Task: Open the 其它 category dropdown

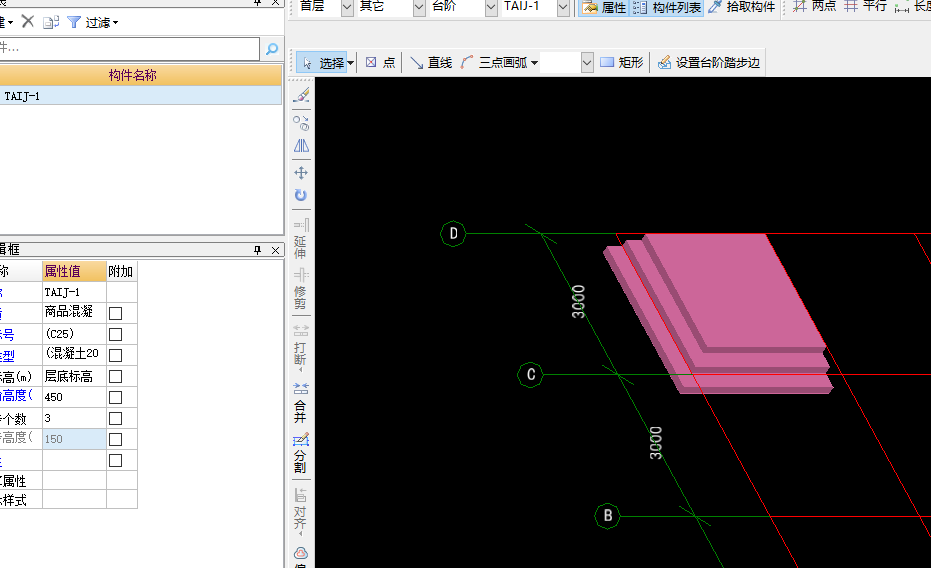Action: coord(419,7)
